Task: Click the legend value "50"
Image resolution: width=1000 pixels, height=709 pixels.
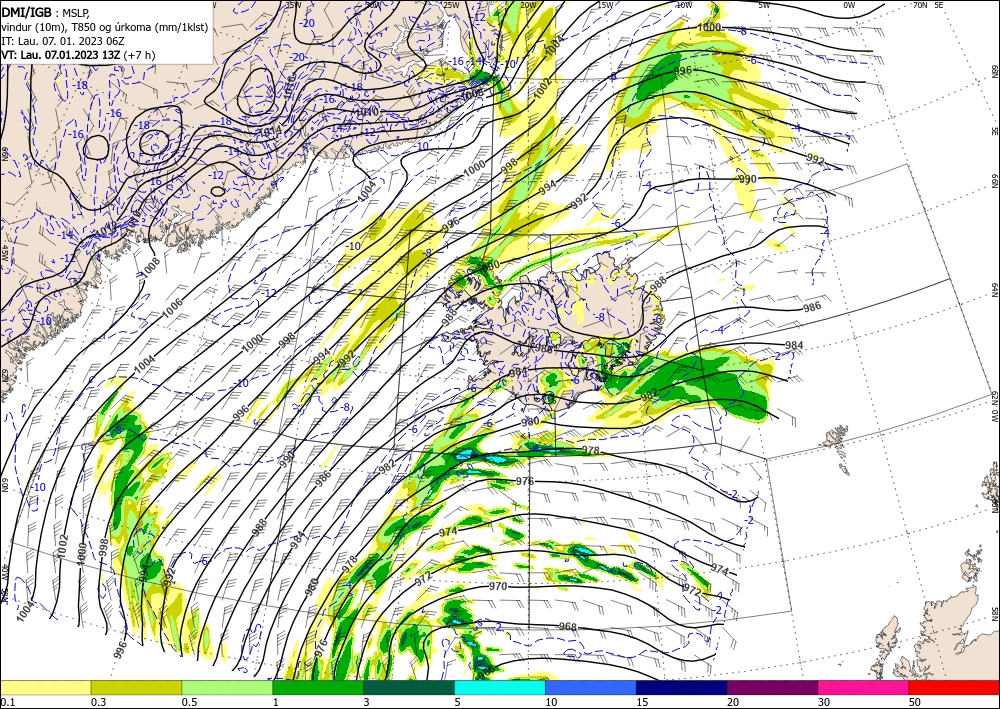Action: point(915,702)
